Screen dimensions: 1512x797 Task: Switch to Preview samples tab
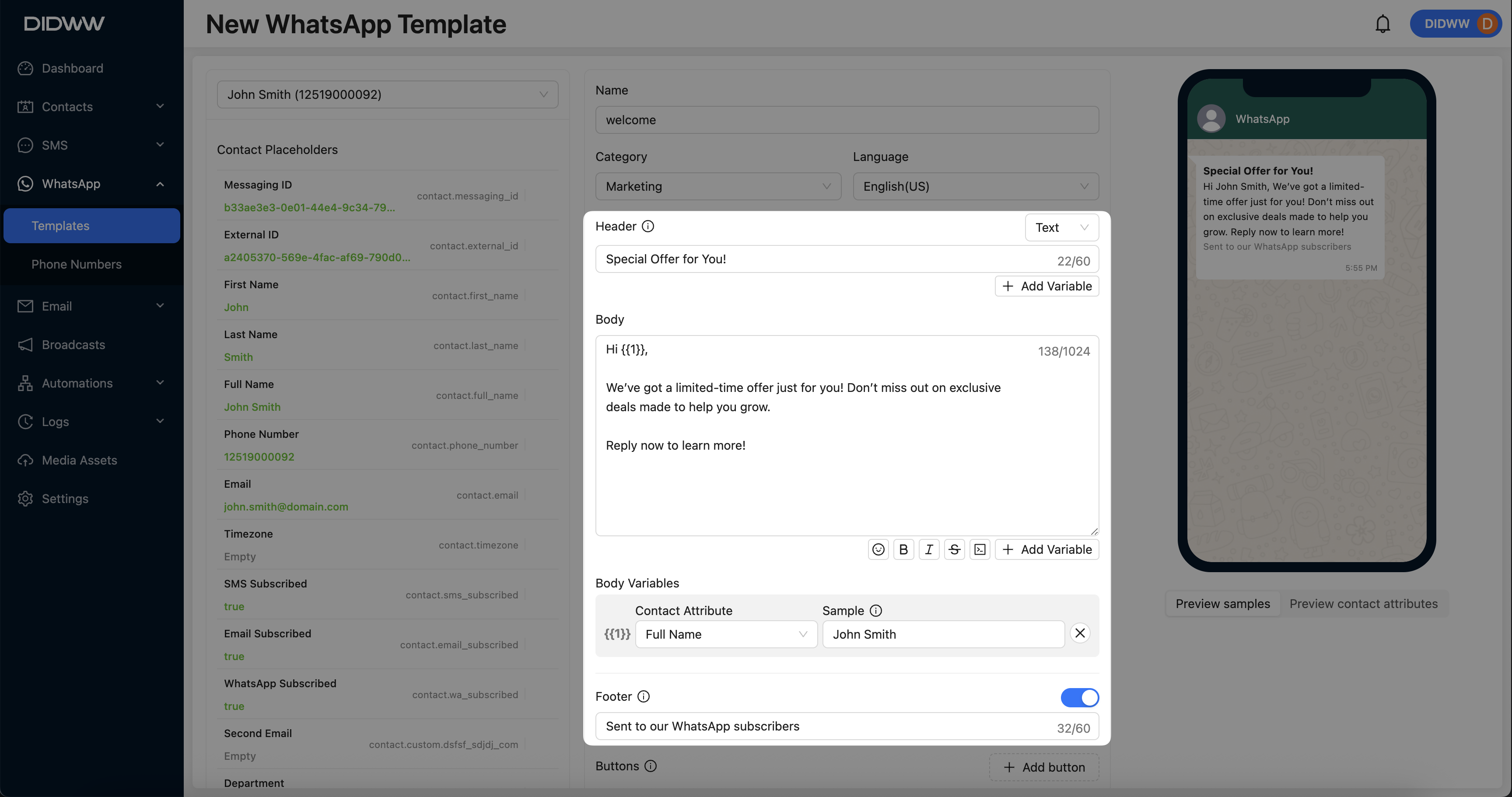(x=1223, y=603)
